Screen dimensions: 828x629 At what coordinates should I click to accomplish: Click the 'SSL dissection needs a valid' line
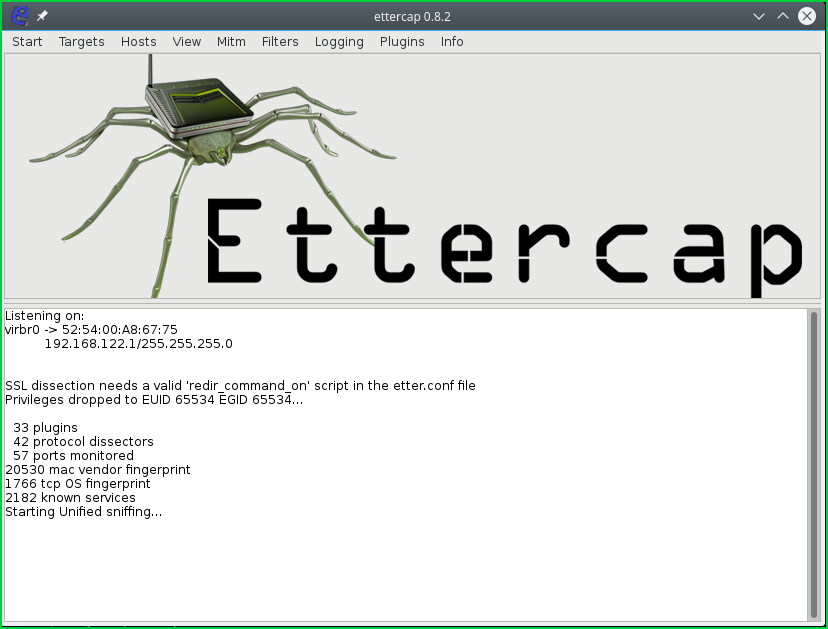tap(240, 386)
